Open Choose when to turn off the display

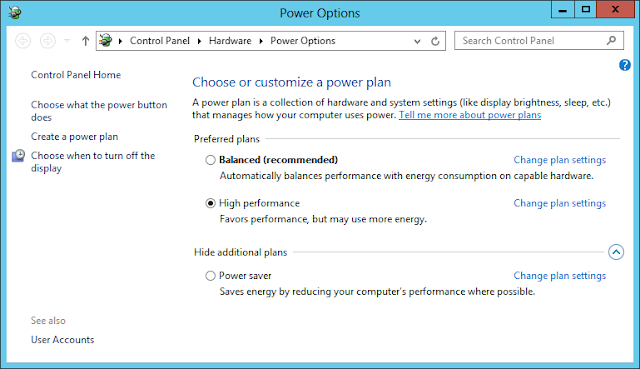(x=93, y=162)
